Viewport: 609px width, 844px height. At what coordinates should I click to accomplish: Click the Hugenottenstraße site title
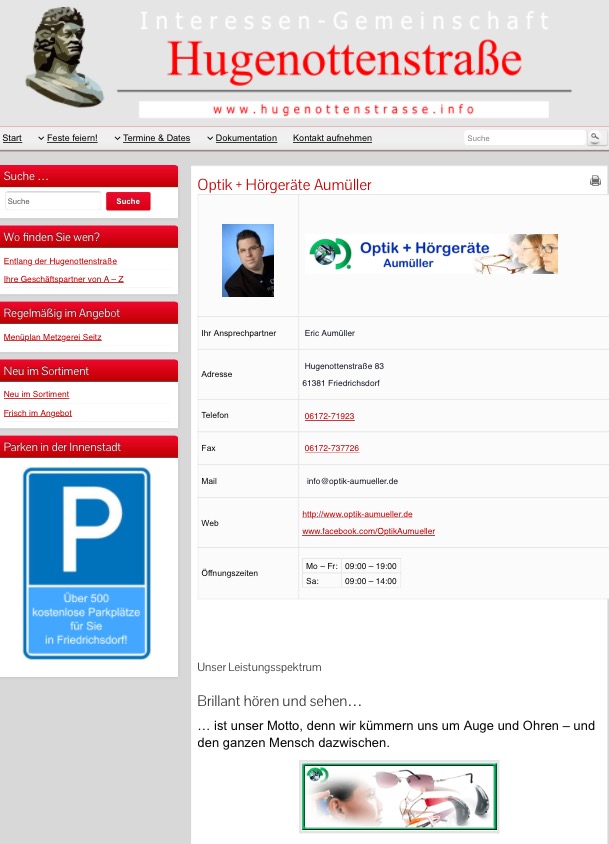345,59
